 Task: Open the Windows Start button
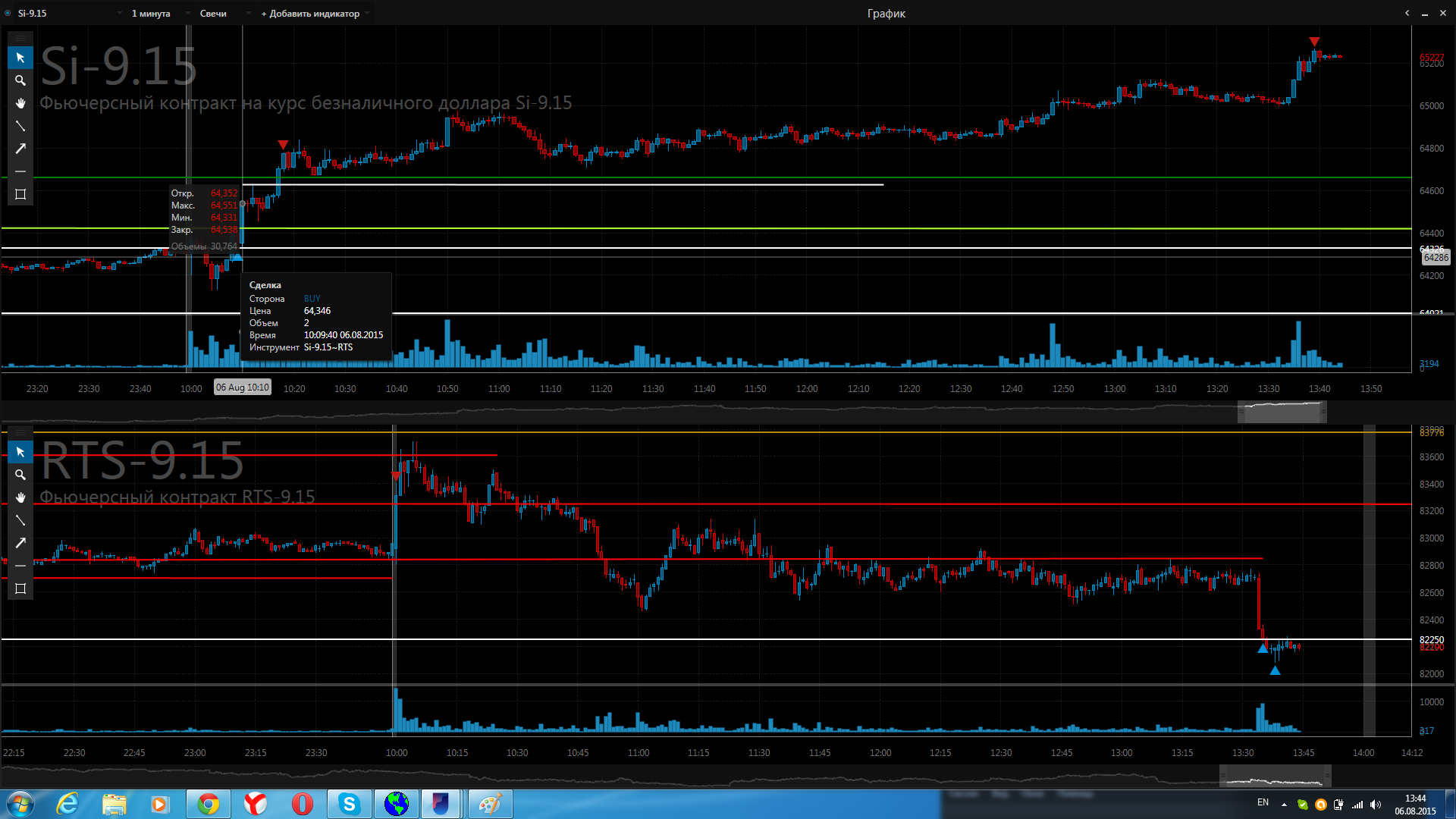20,804
